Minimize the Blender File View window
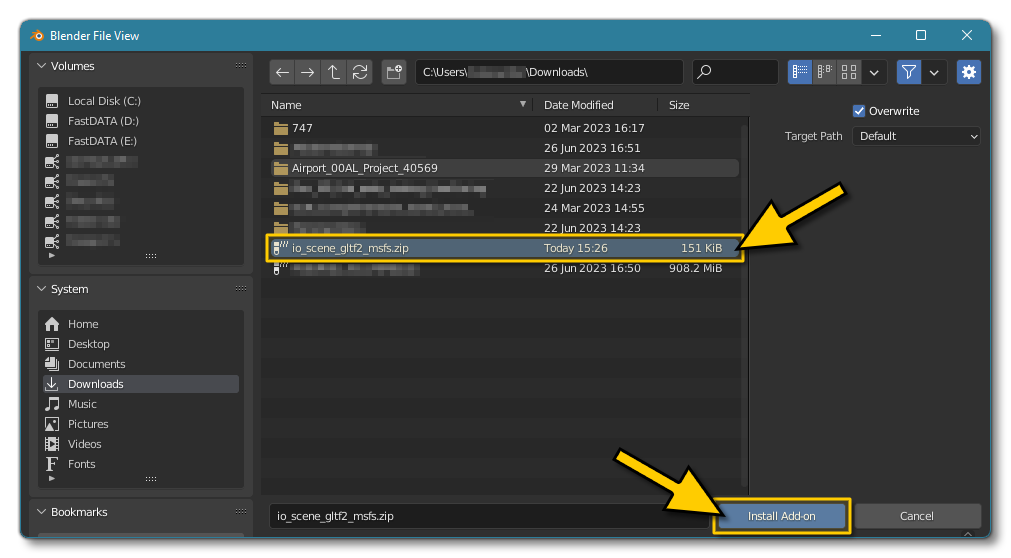 point(876,35)
